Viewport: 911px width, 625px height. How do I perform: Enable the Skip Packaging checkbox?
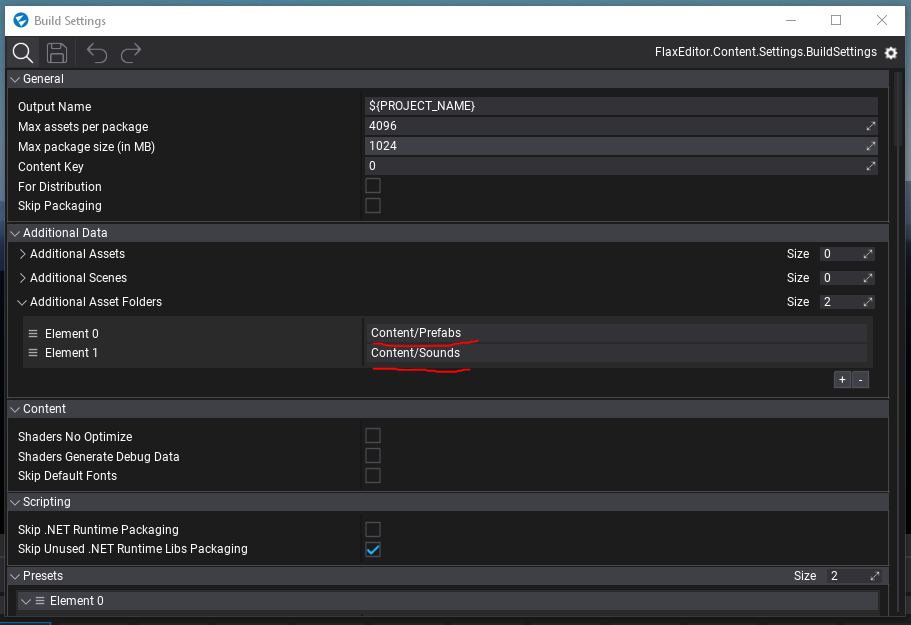coord(373,206)
